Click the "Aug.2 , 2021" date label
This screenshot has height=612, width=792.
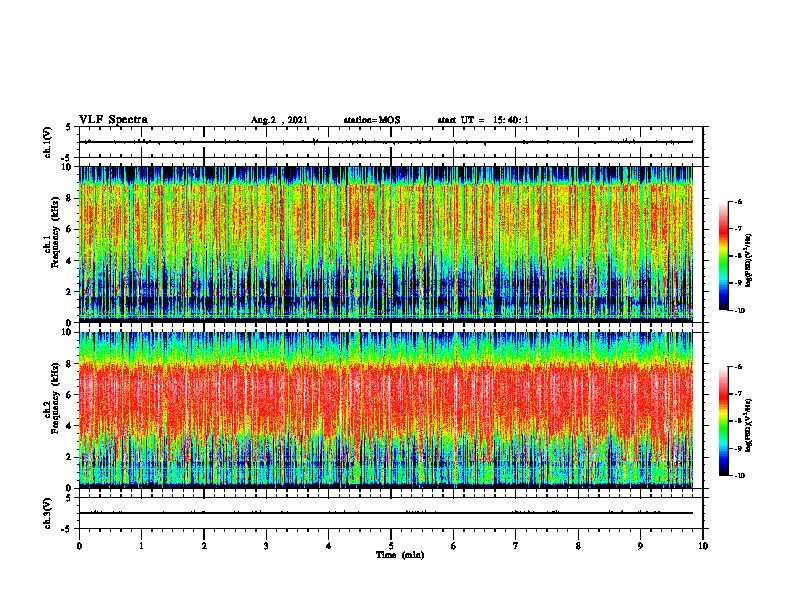279,120
